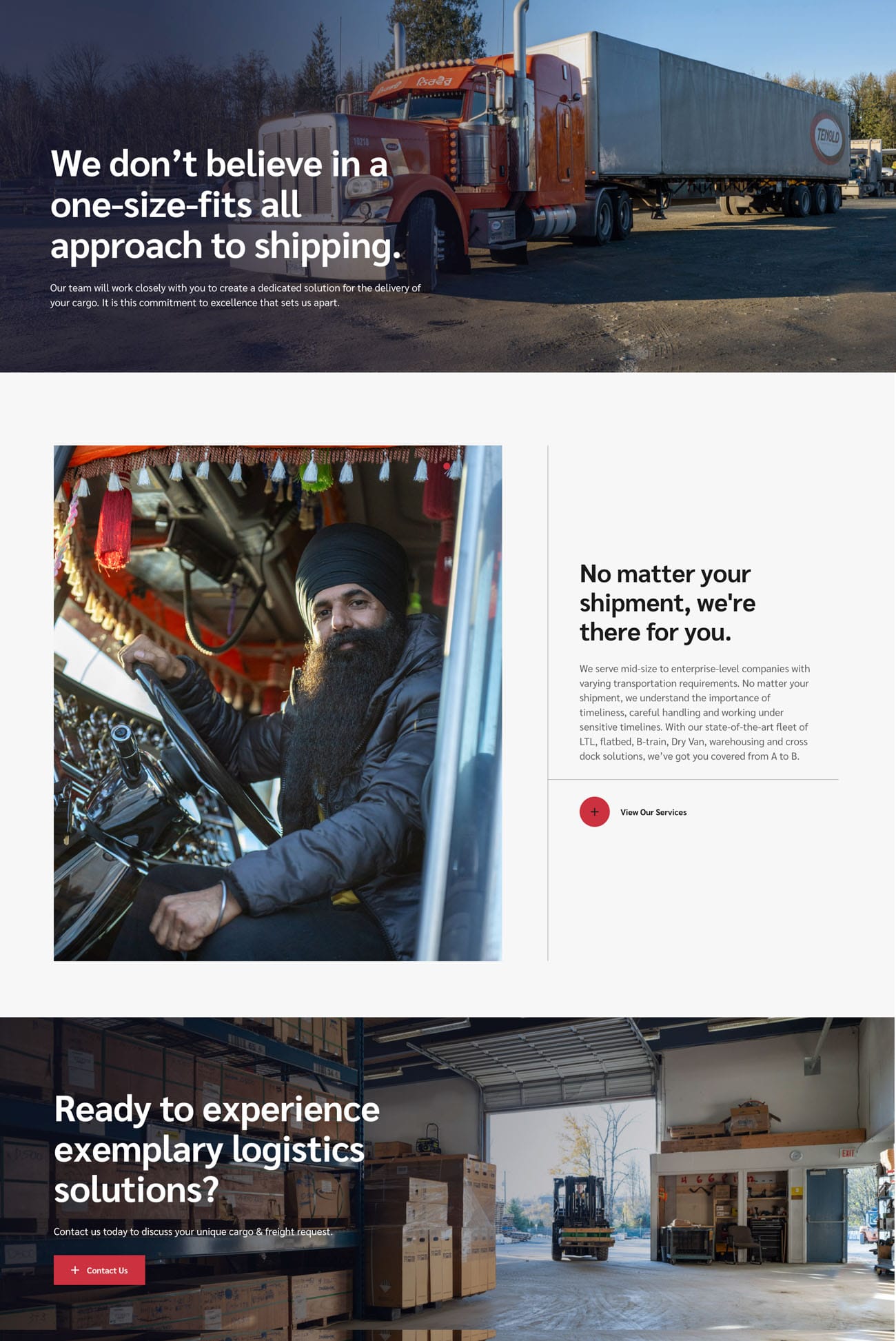Click the 'We serve mid-size to enterprise-level' paragraph

pyautogui.click(x=695, y=712)
